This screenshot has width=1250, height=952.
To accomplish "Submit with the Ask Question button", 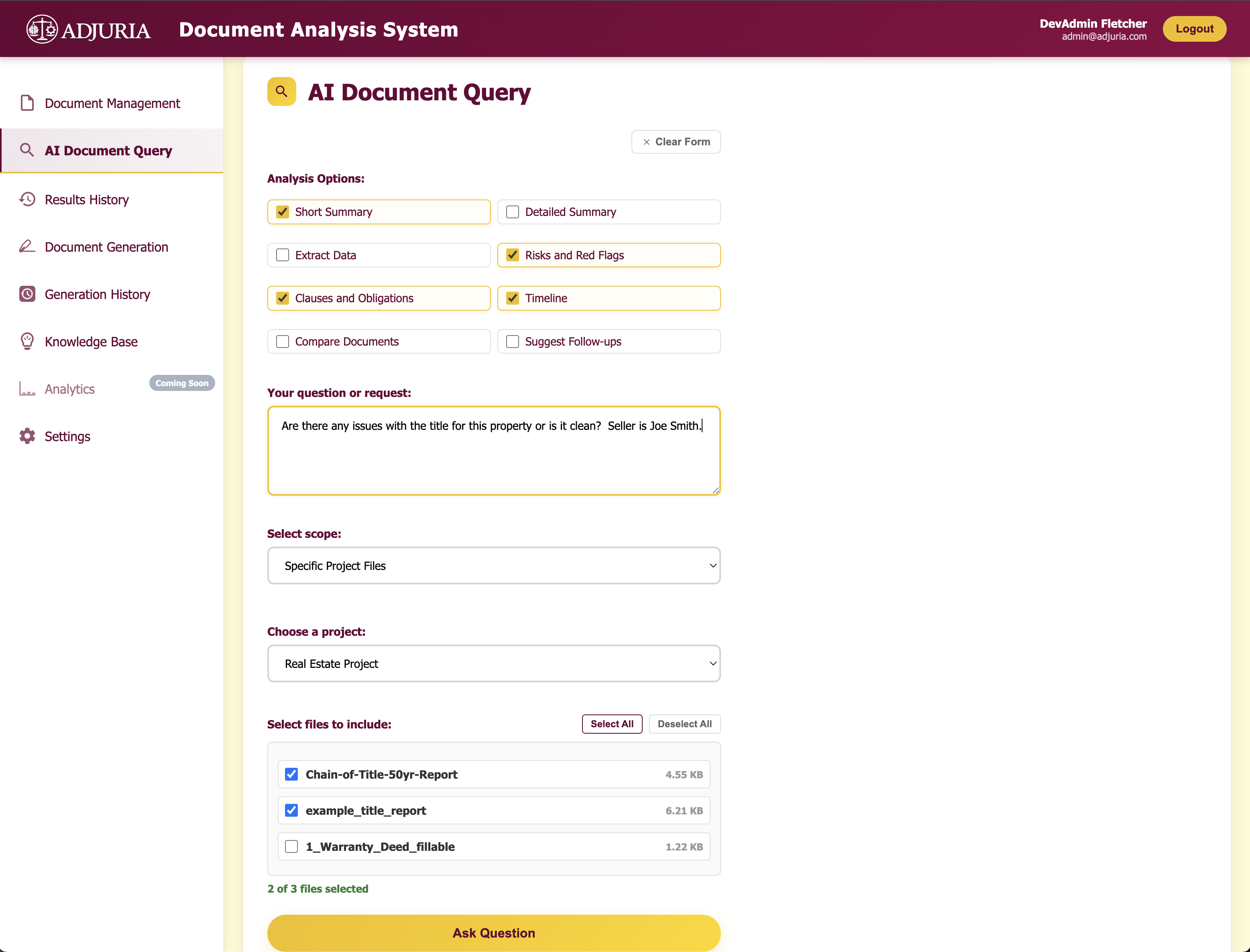I will click(494, 933).
